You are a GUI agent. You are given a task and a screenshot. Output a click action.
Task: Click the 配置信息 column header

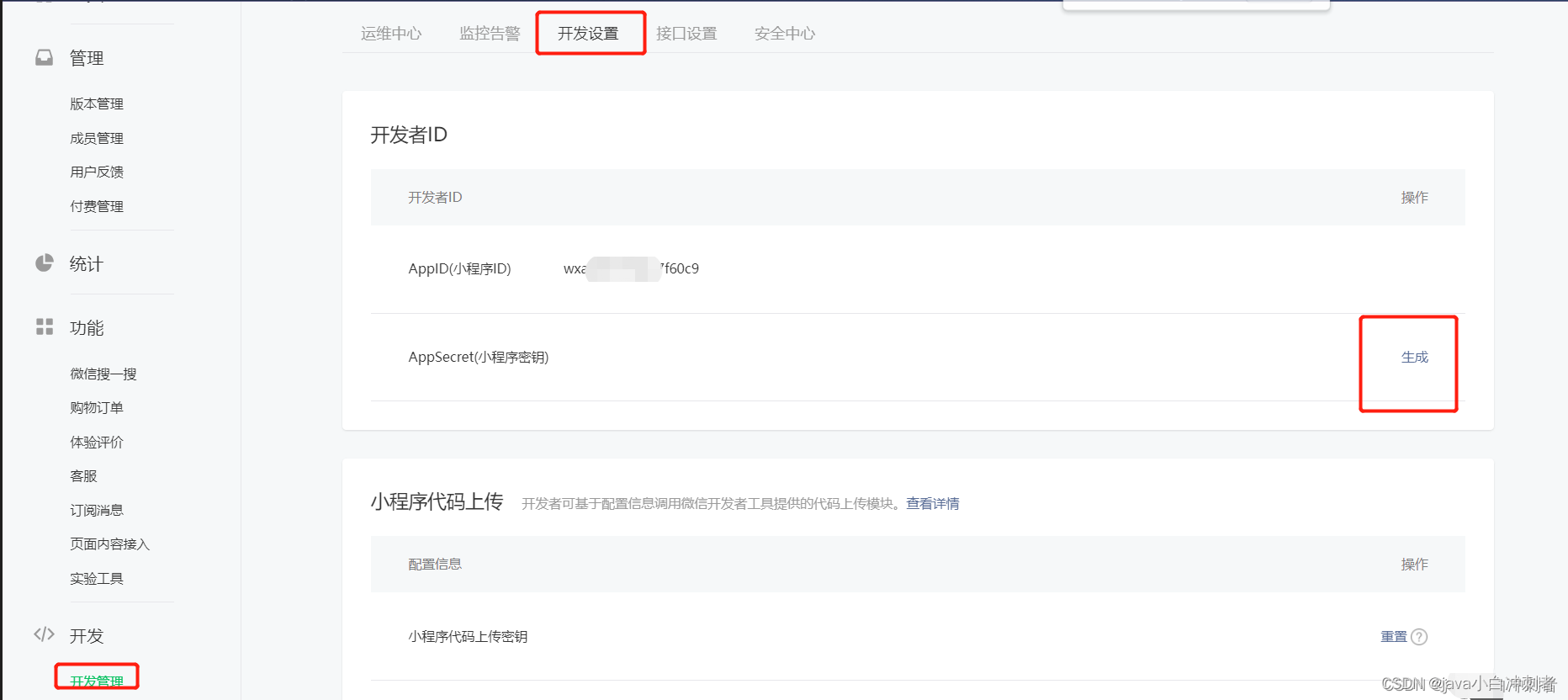[x=435, y=564]
